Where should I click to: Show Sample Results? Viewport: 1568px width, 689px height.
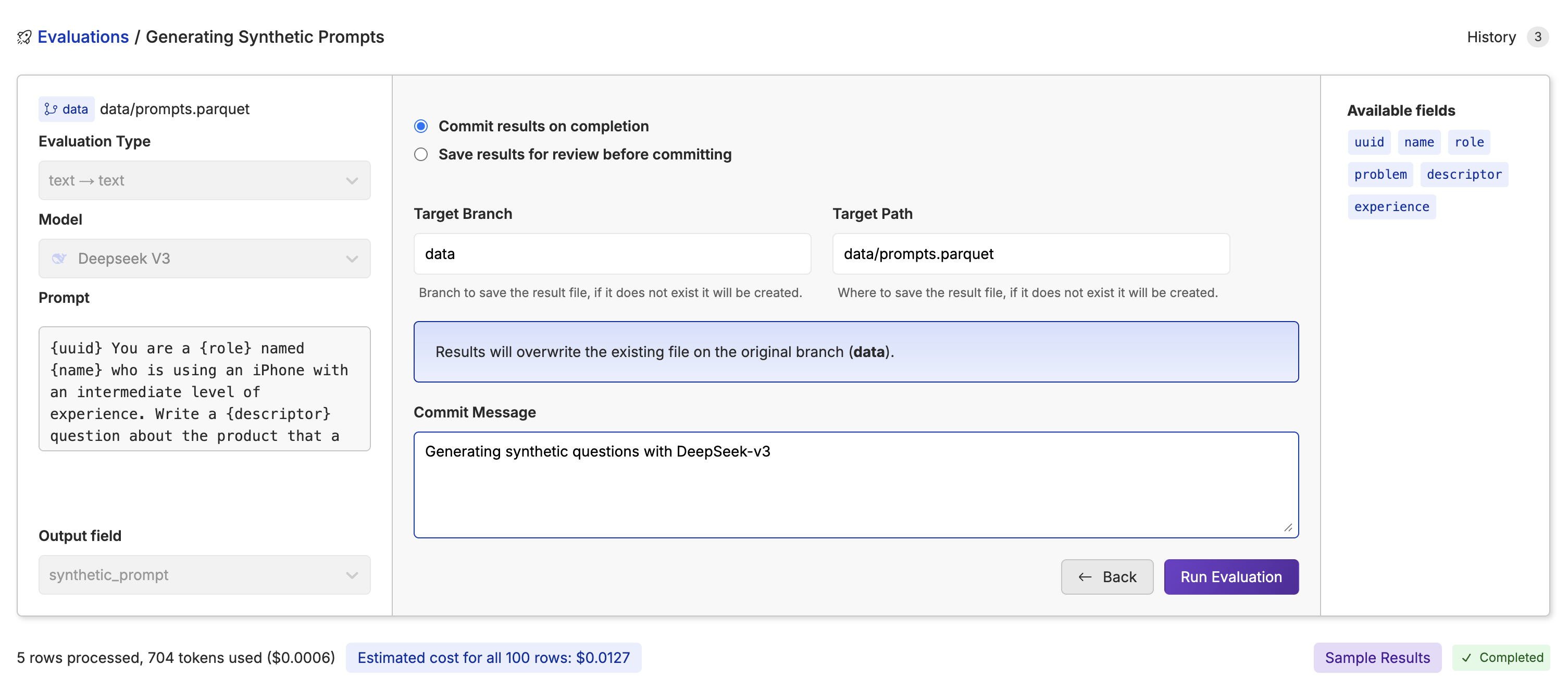click(x=1377, y=658)
